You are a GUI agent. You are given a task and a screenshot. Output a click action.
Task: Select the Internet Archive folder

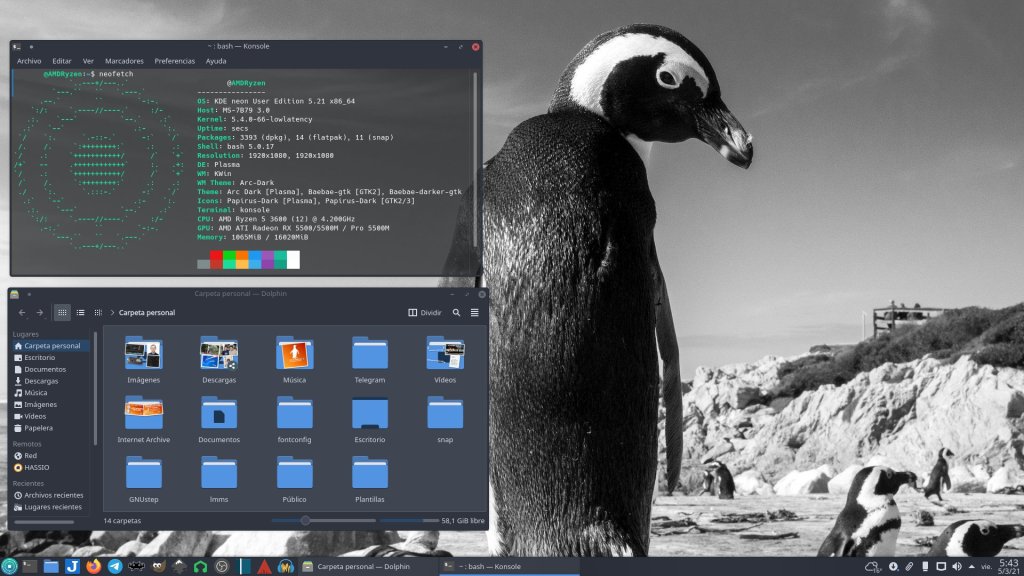[x=143, y=418]
